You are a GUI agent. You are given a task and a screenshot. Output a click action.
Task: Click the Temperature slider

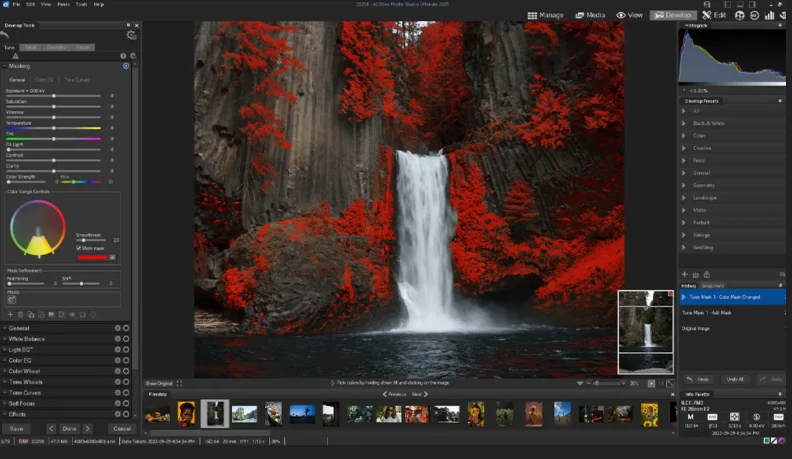(53, 128)
